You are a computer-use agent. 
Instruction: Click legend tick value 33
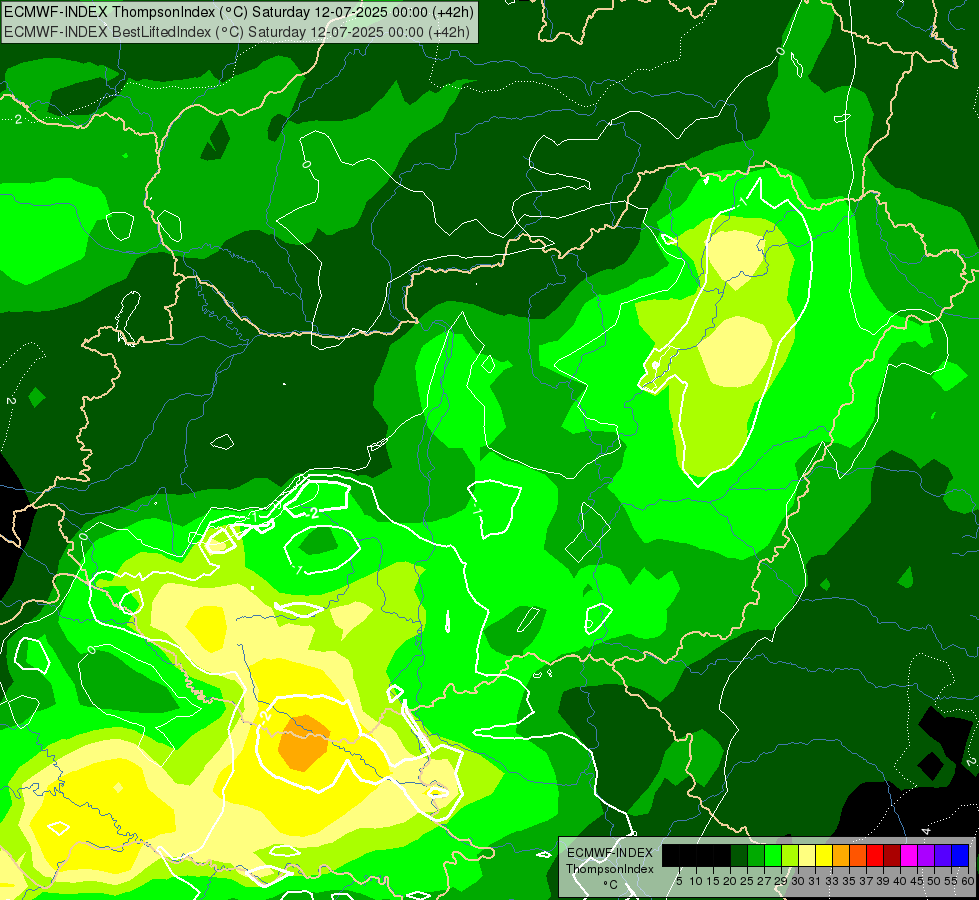[x=832, y=881]
